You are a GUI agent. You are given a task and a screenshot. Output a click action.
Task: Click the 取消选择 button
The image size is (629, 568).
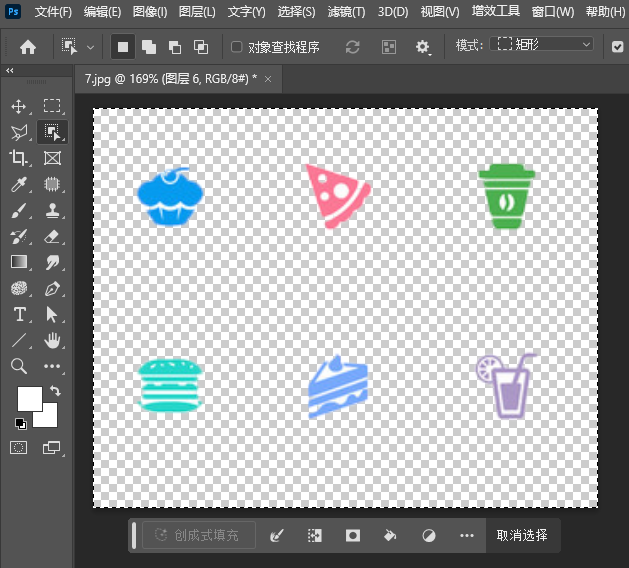pos(522,535)
